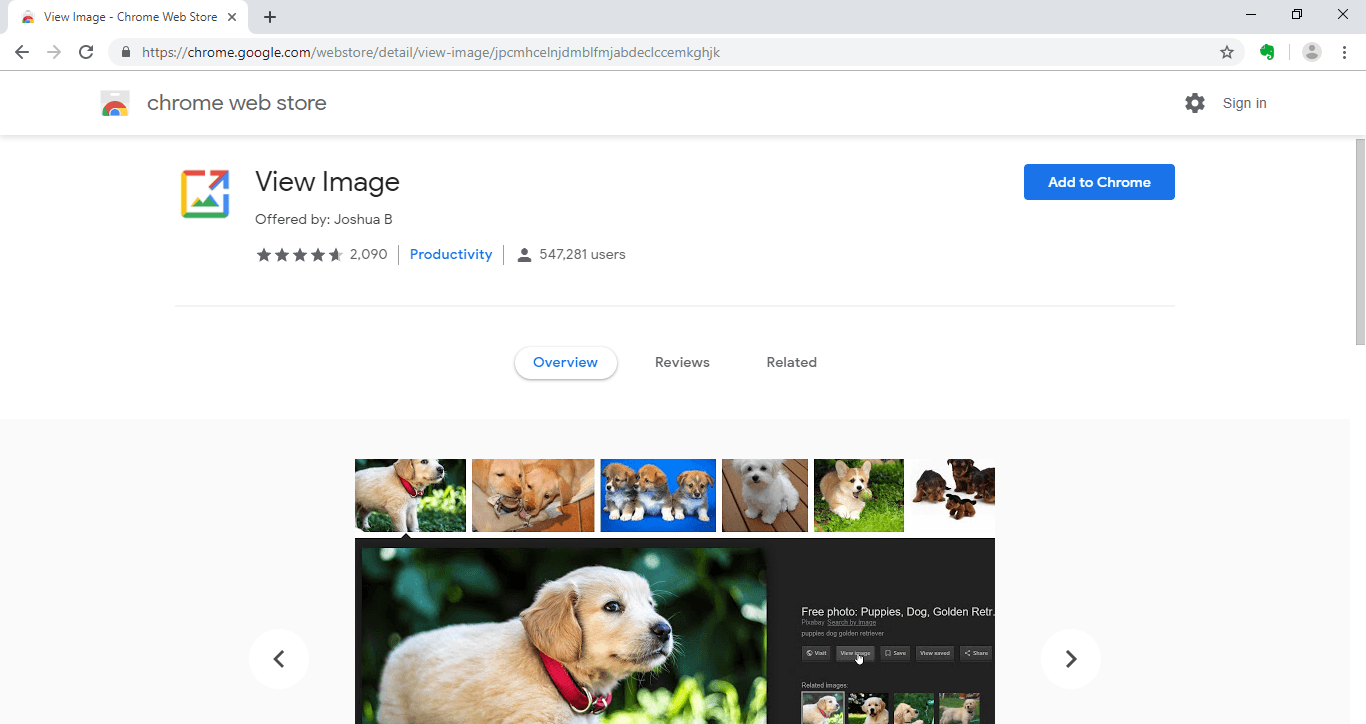
Task: Show next screenshot with right arrow
Action: [1071, 659]
